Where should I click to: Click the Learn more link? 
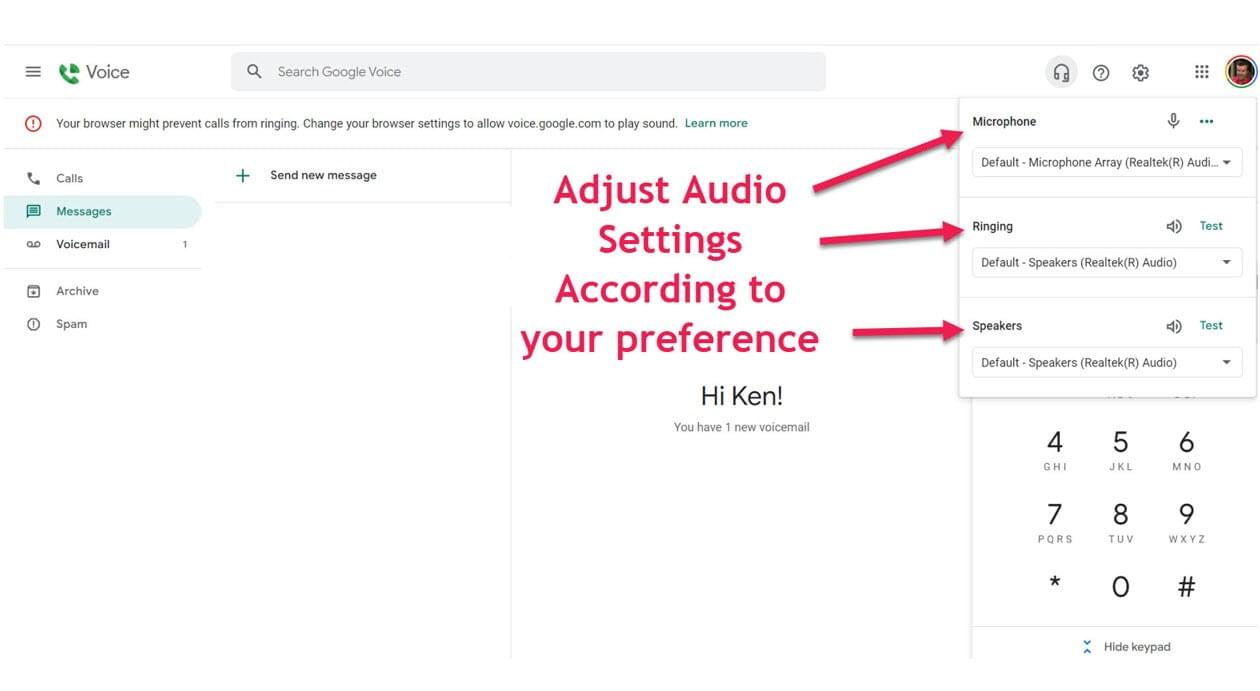(716, 123)
